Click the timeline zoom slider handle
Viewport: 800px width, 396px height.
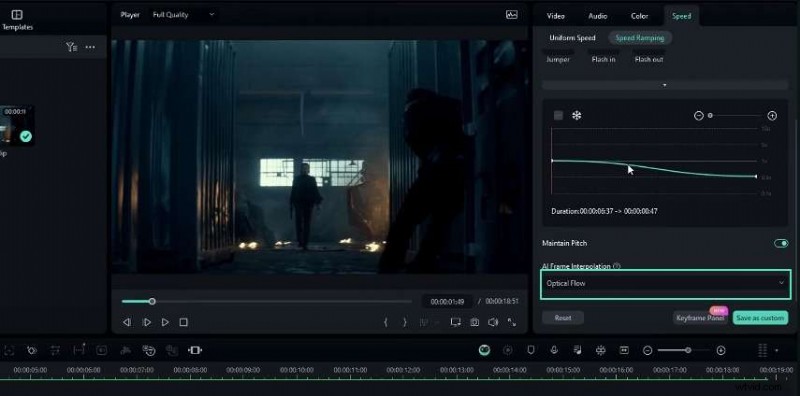point(688,351)
